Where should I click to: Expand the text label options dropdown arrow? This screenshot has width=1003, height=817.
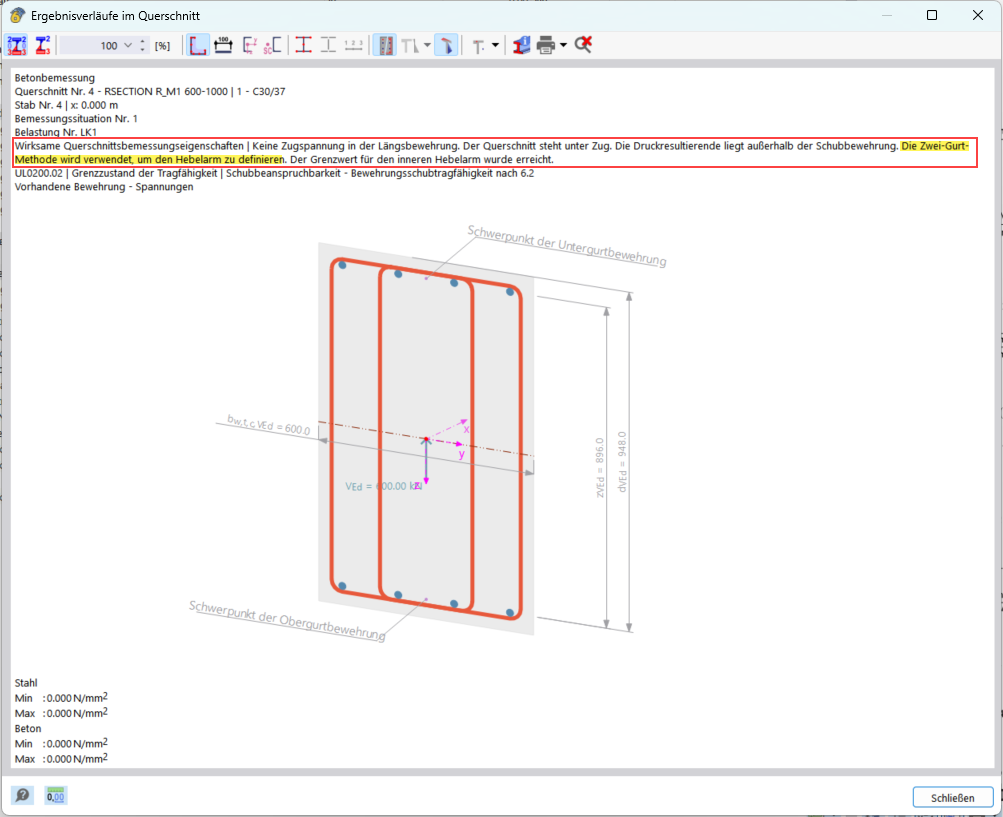tap(496, 45)
